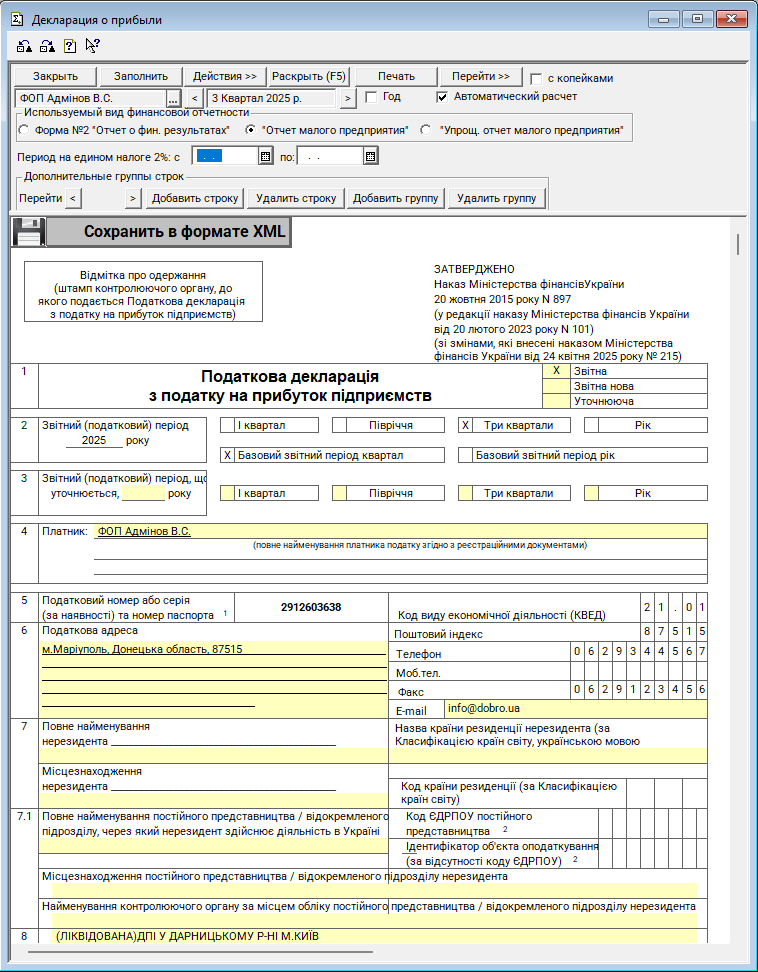Open the 'Действия >>' menu
This screenshot has height=972, width=758.
225,76
